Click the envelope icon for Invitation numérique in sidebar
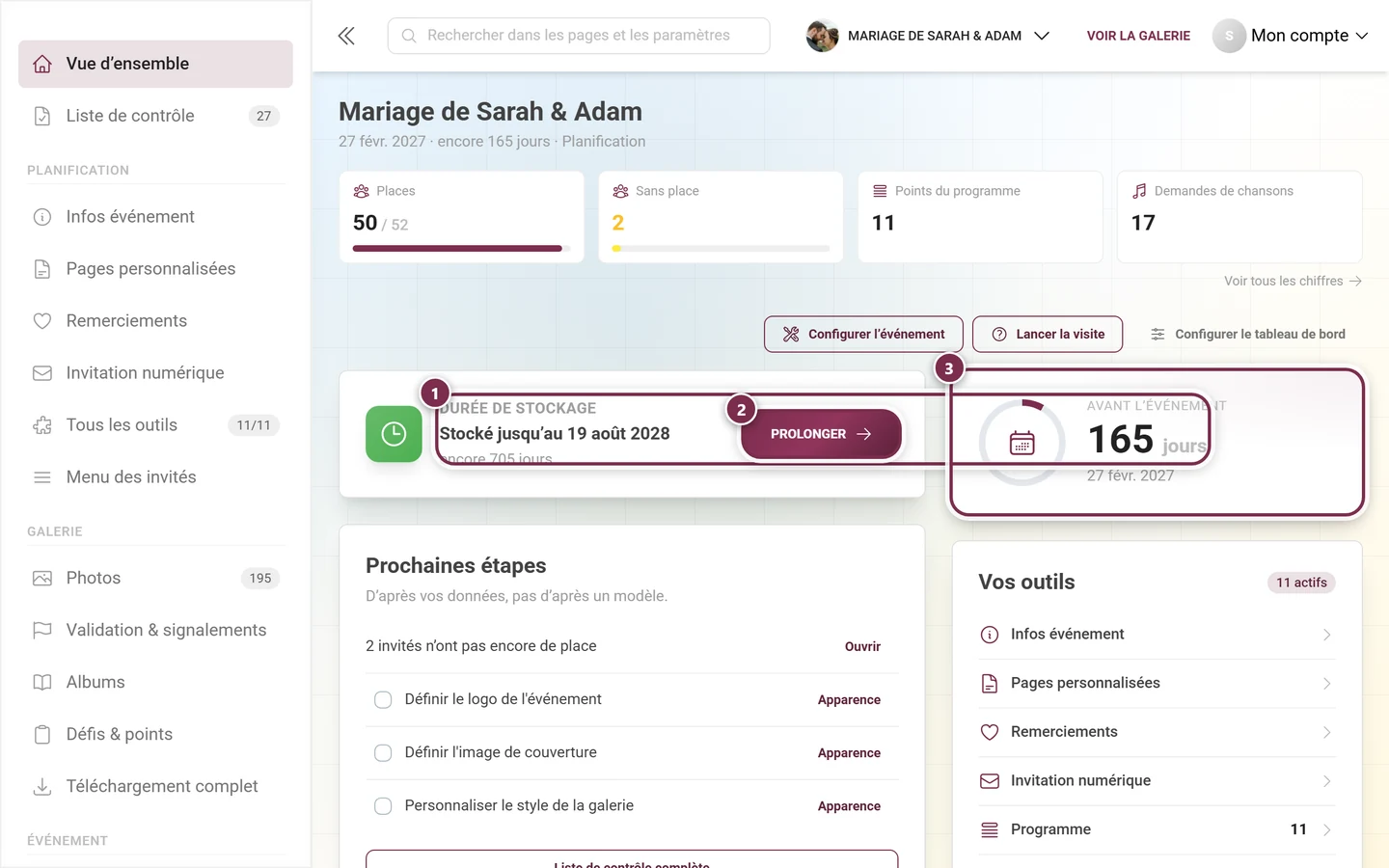 [42, 373]
